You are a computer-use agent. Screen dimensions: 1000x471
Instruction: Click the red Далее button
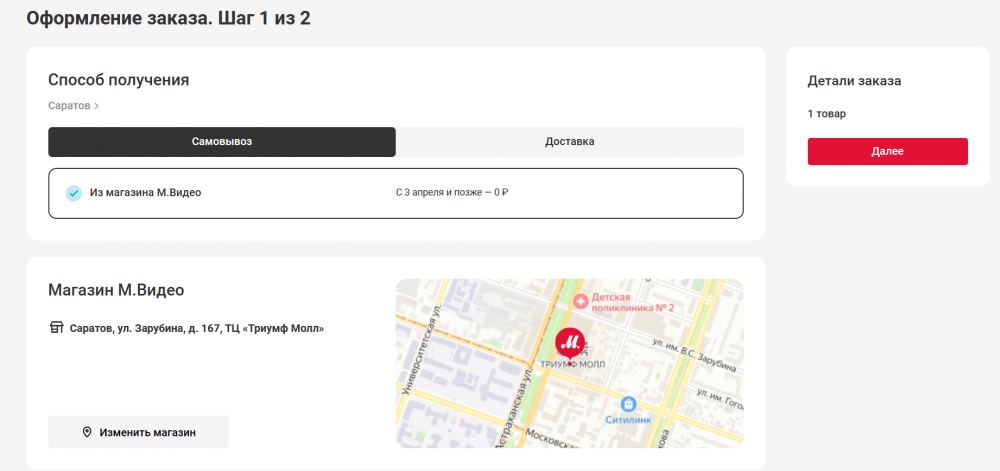click(887, 152)
